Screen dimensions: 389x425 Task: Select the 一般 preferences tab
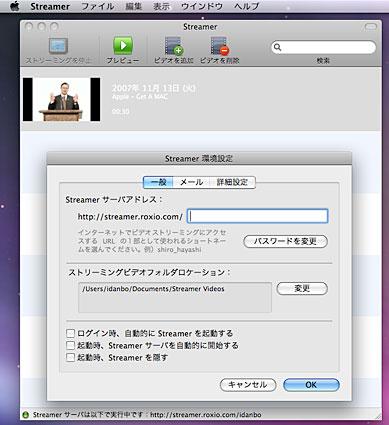(158, 182)
